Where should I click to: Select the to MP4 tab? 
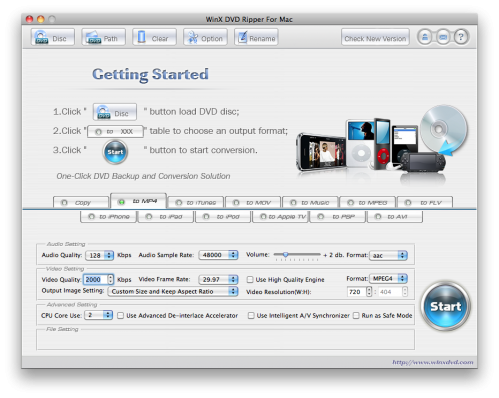coord(138,201)
